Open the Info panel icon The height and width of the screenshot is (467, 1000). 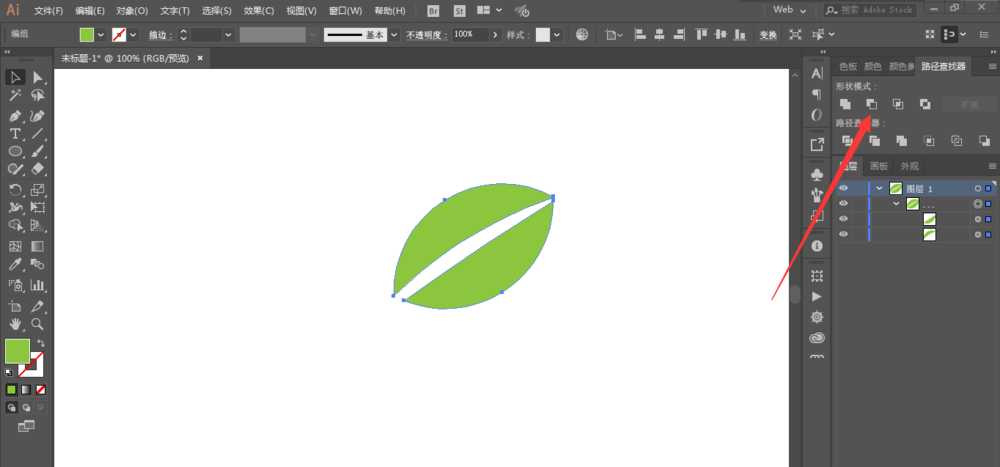817,246
